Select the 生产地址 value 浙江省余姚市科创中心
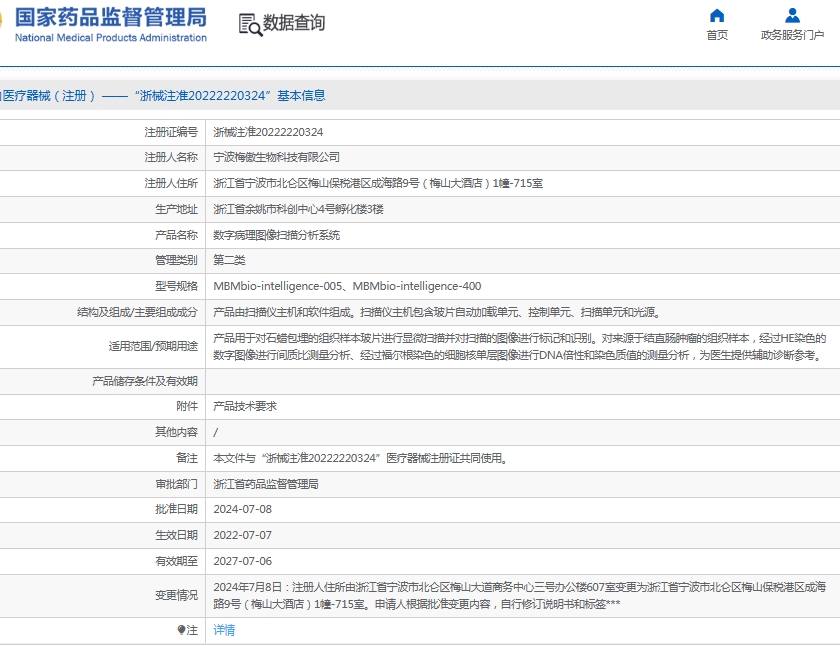This screenshot has height=650, width=840. pyautogui.click(x=298, y=209)
